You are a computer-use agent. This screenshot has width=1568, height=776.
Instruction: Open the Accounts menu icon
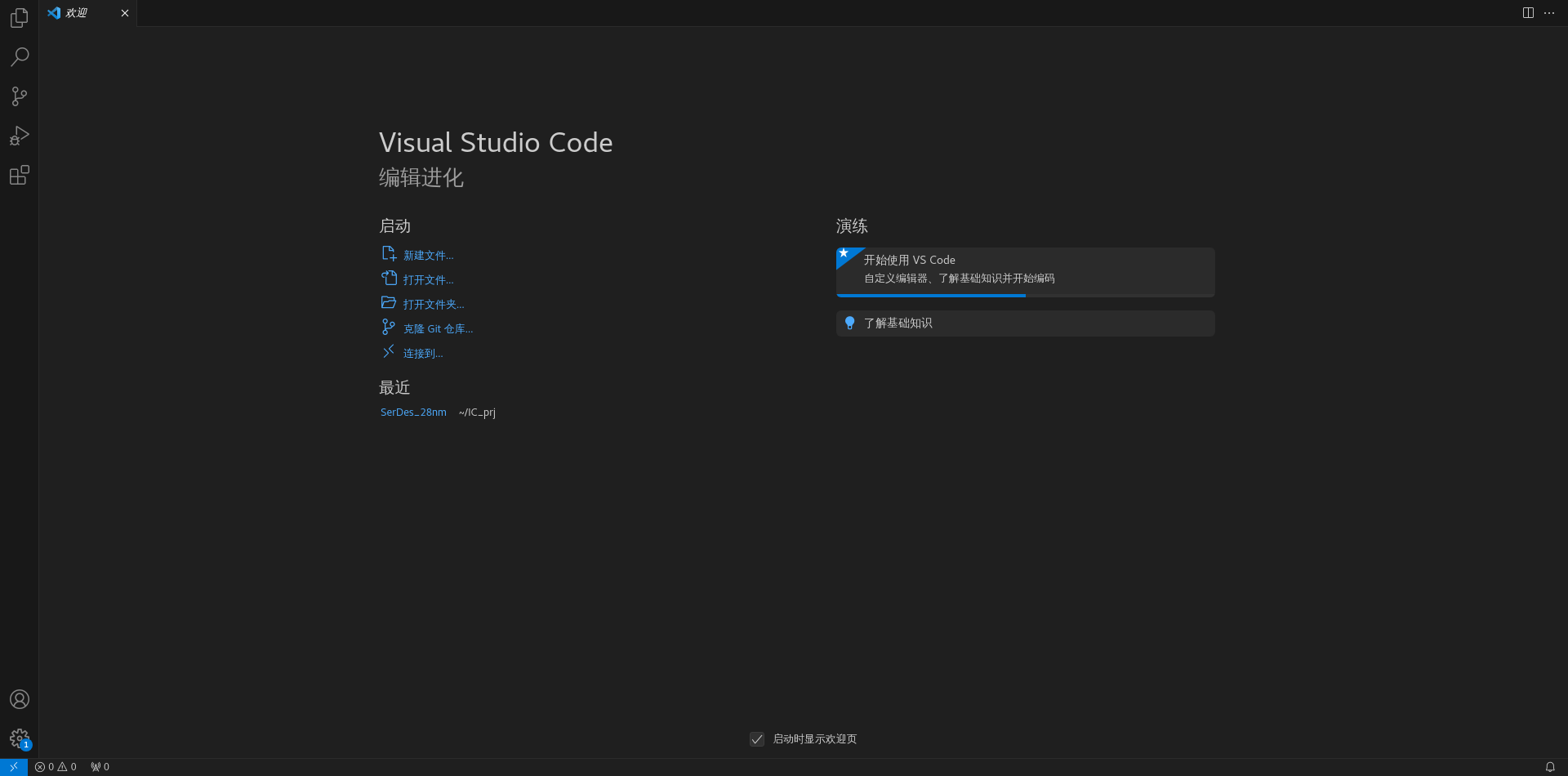[x=20, y=699]
